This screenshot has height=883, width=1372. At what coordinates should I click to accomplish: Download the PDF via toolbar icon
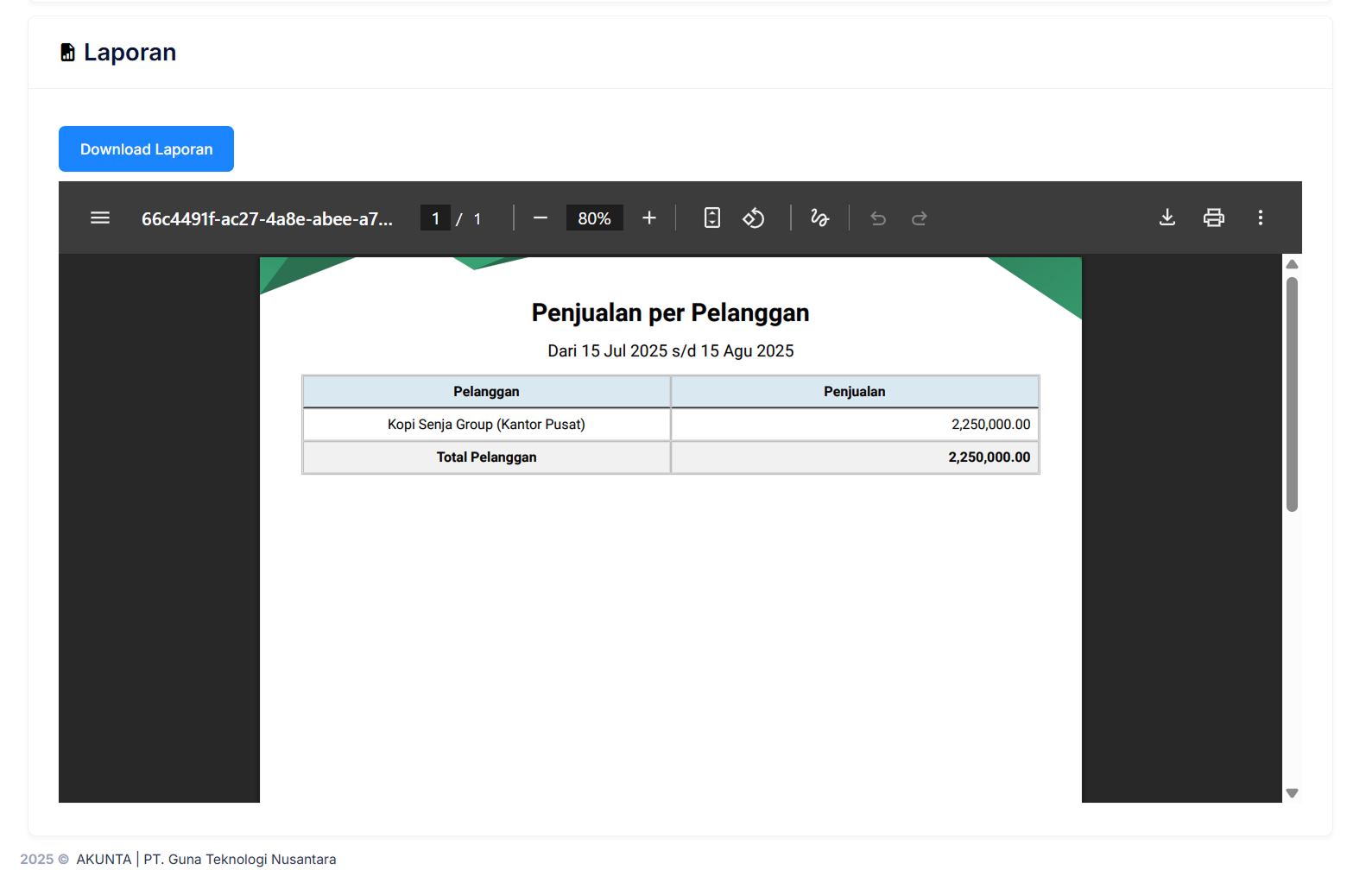1167,218
